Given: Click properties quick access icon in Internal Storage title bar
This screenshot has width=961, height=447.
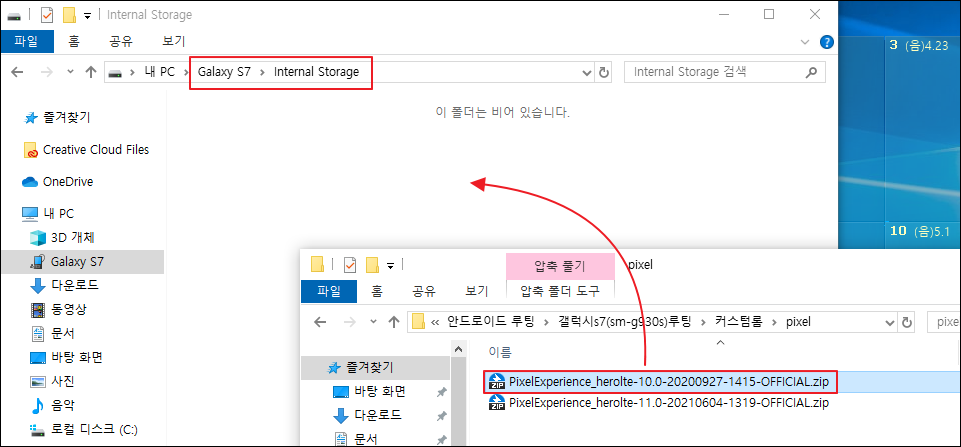Looking at the screenshot, I should 47,15.
